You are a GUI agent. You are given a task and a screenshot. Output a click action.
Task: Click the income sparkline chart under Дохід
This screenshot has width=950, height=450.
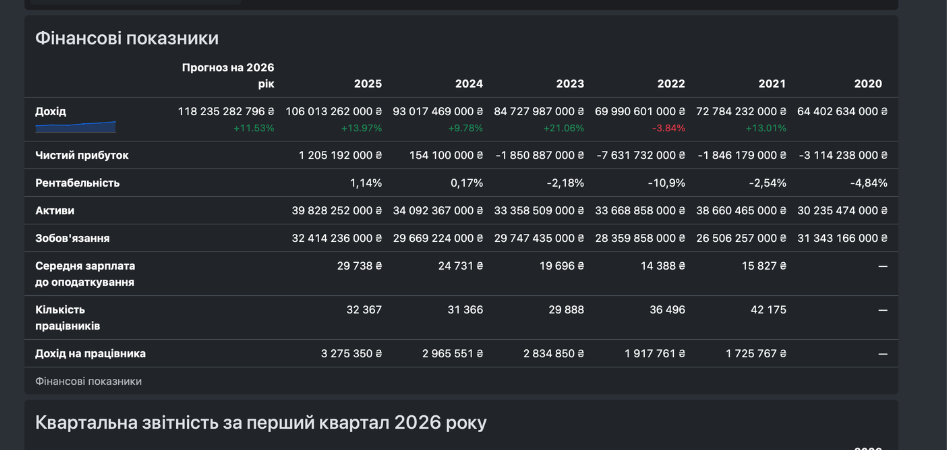pyautogui.click(x=76, y=127)
